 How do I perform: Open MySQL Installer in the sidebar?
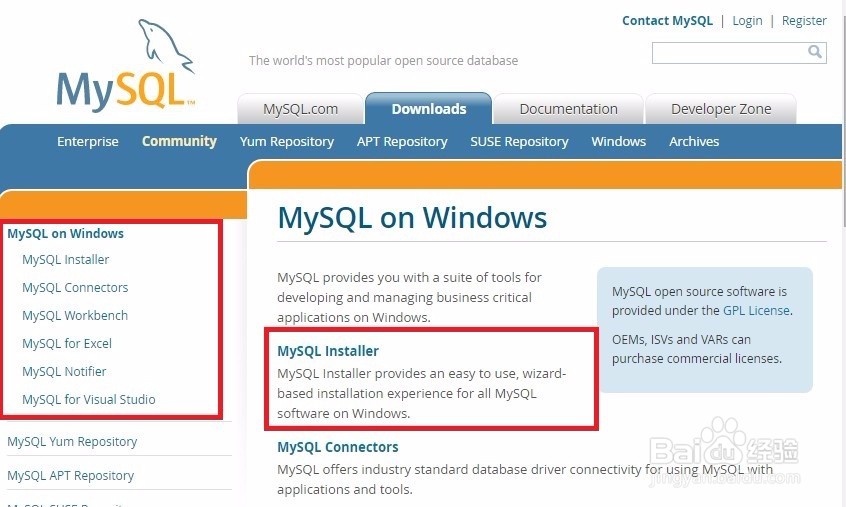tap(65, 259)
